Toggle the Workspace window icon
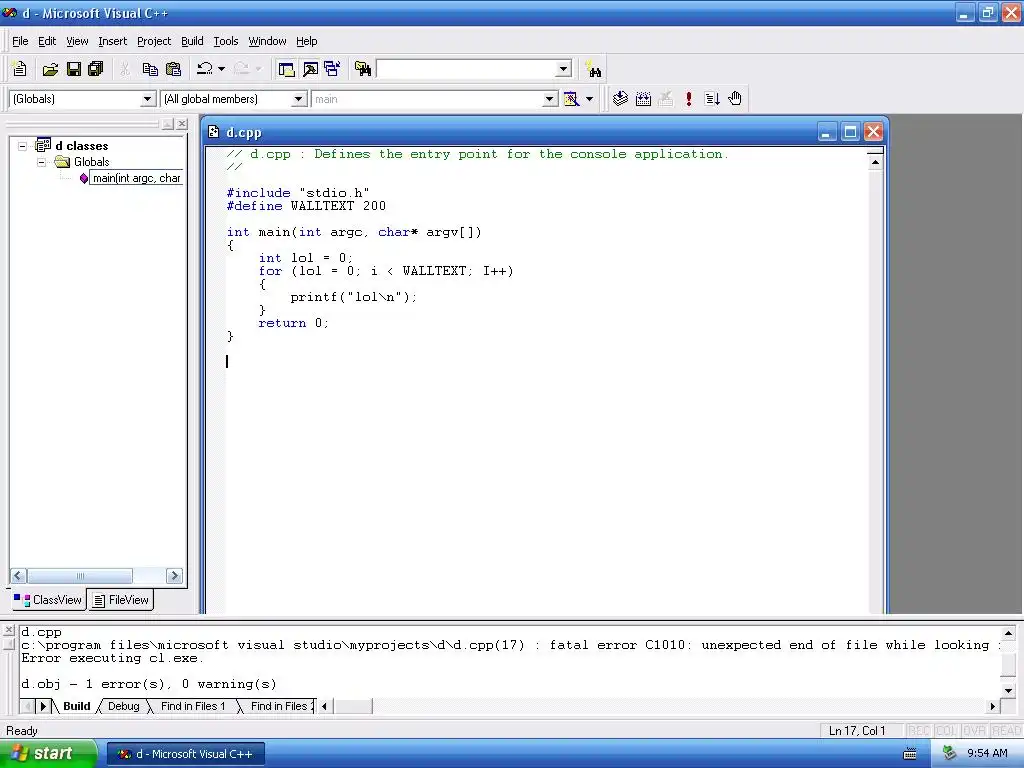Screen dimensions: 1024x768 [x=286, y=69]
